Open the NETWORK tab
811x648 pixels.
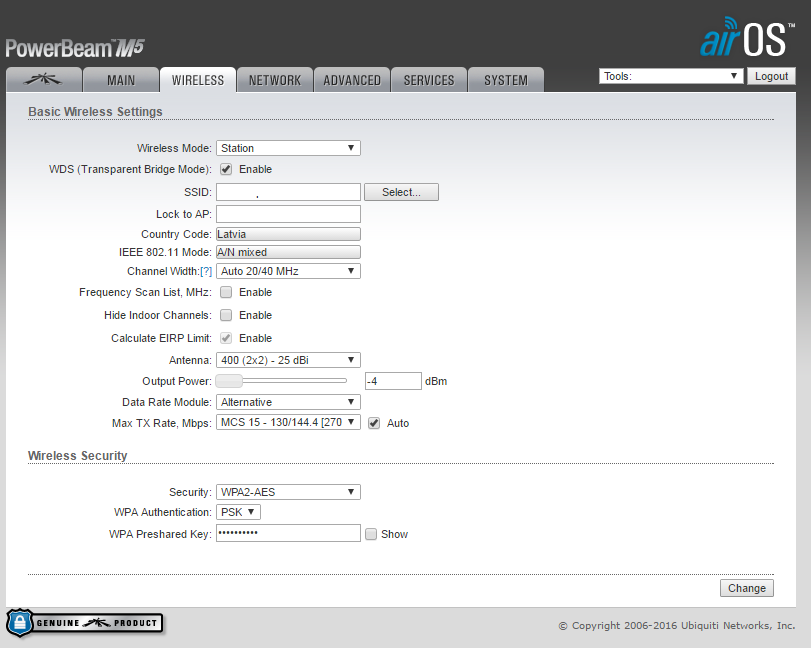click(275, 80)
